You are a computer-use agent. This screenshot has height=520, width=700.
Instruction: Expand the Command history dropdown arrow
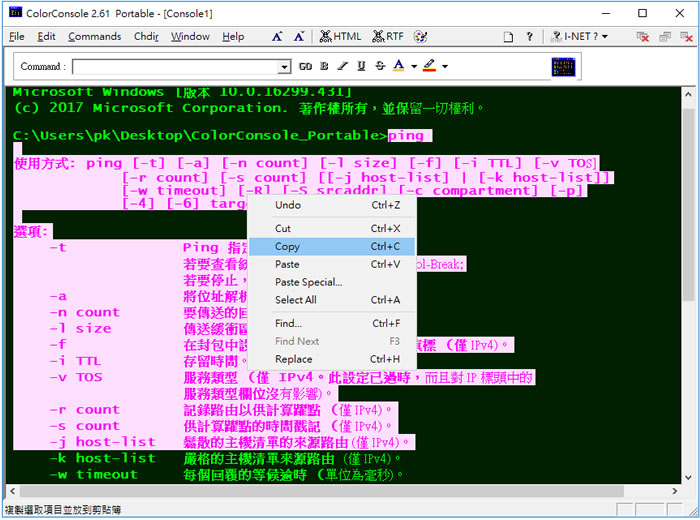coord(284,67)
